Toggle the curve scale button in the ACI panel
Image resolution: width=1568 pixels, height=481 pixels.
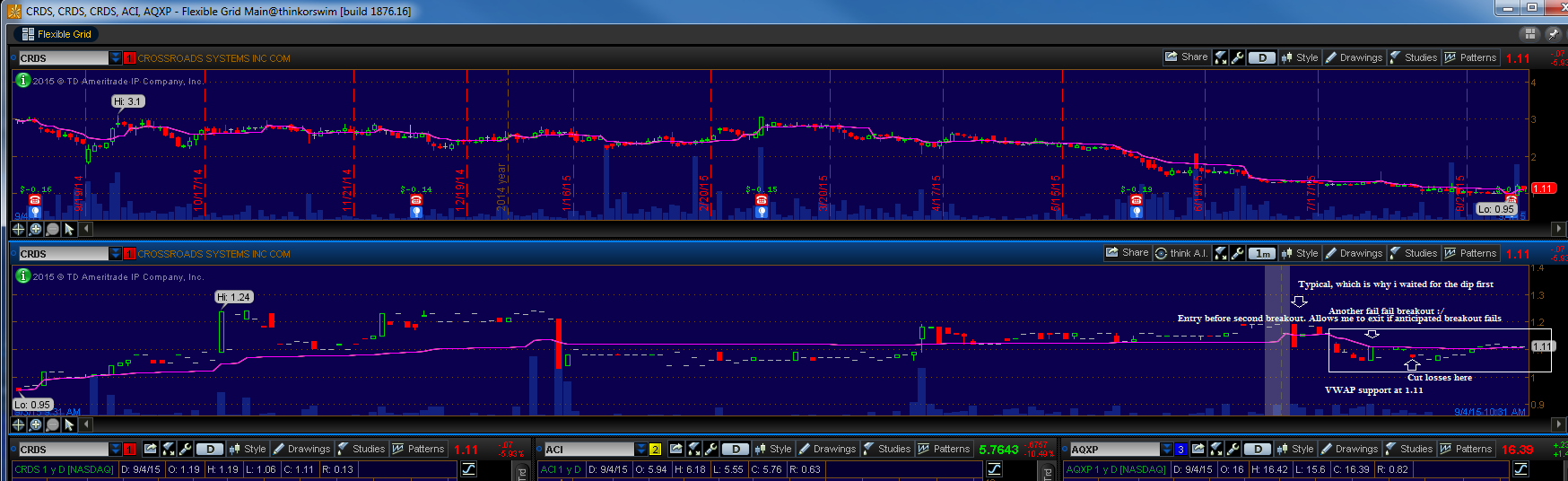(994, 469)
